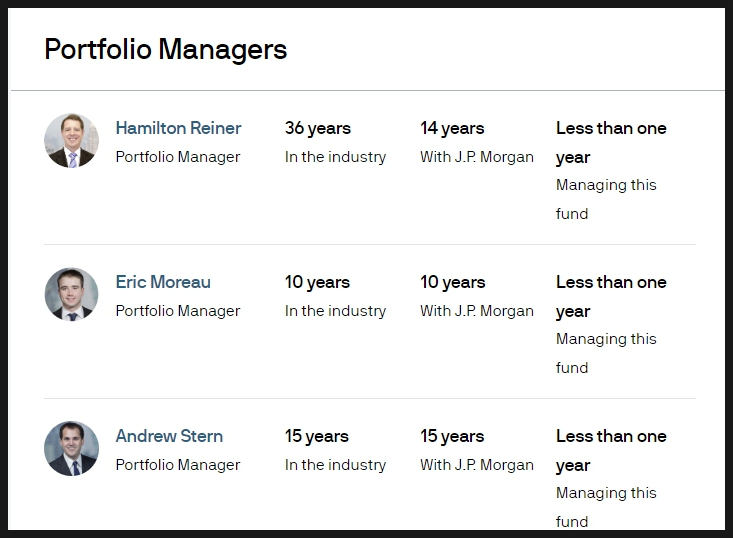Click Eric Moreau's '10 years' in industry
The height and width of the screenshot is (538, 733).
[x=317, y=282]
